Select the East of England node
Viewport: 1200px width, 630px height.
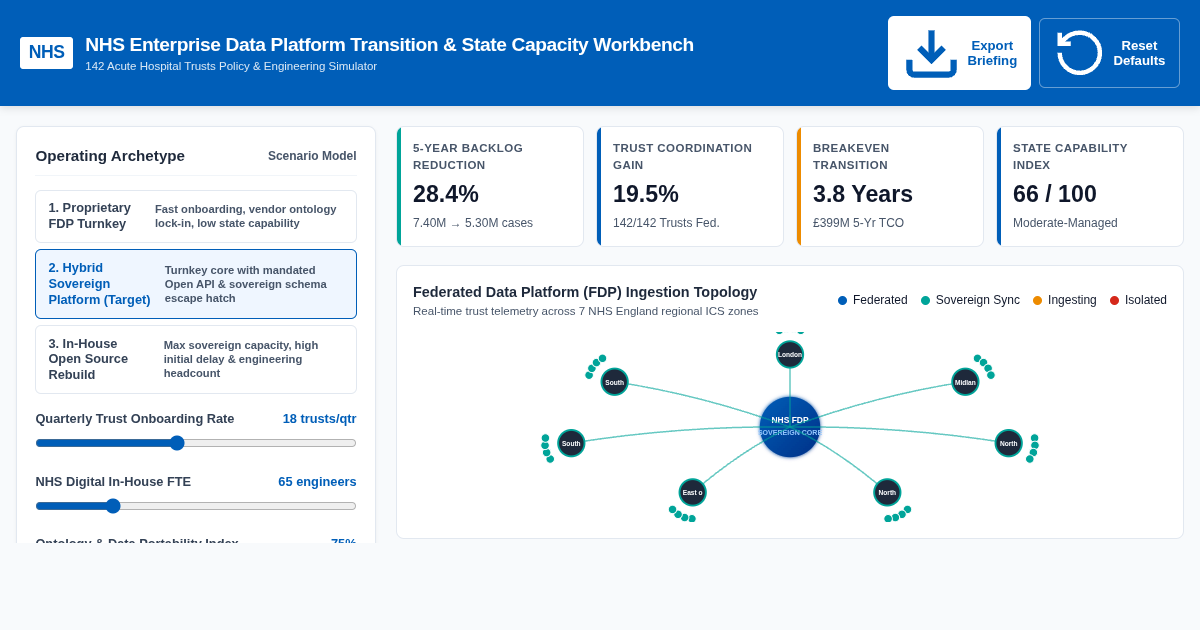pyautogui.click(x=692, y=492)
